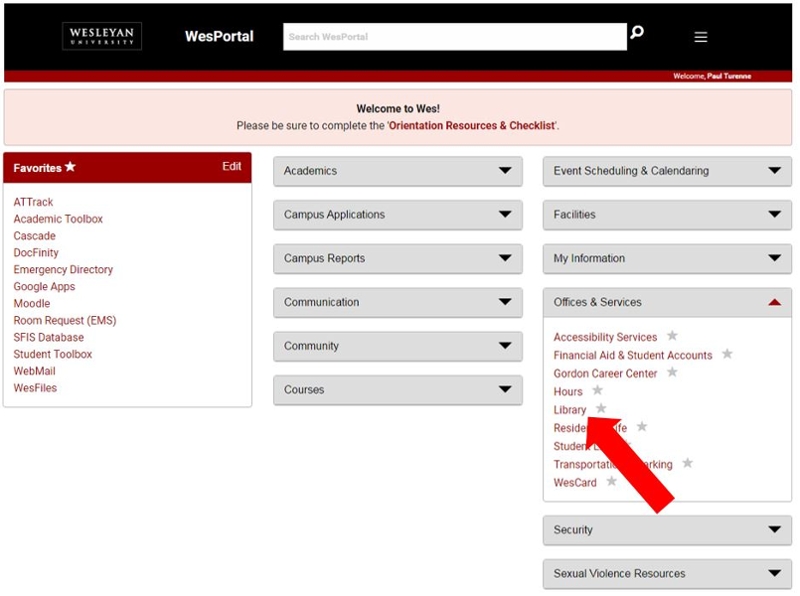Collapse the Offices & Services section

pyautogui.click(x=667, y=303)
